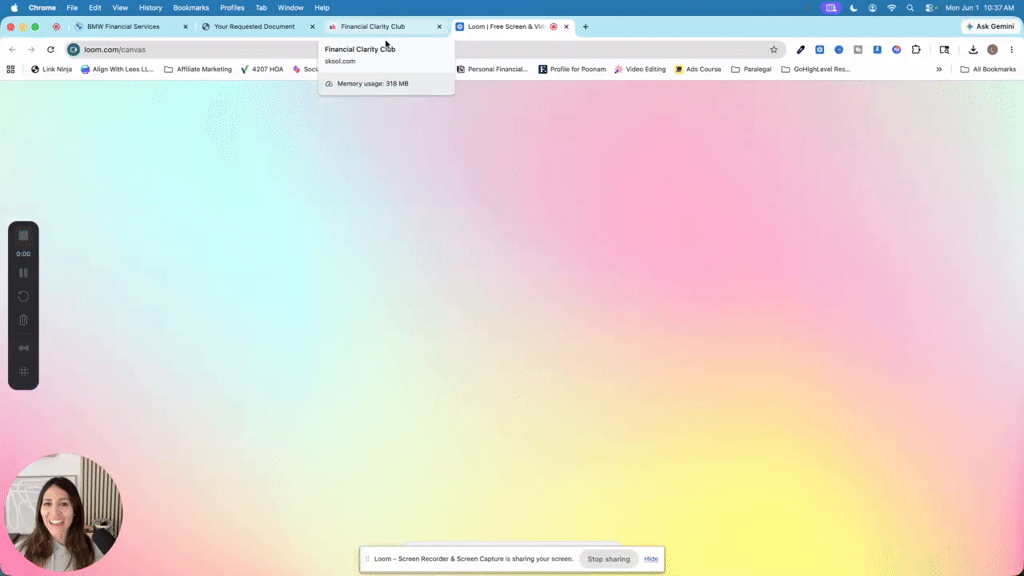Screen dimensions: 1024x576
Task: Close the Financial Clarity Club tab
Action: coord(440,27)
